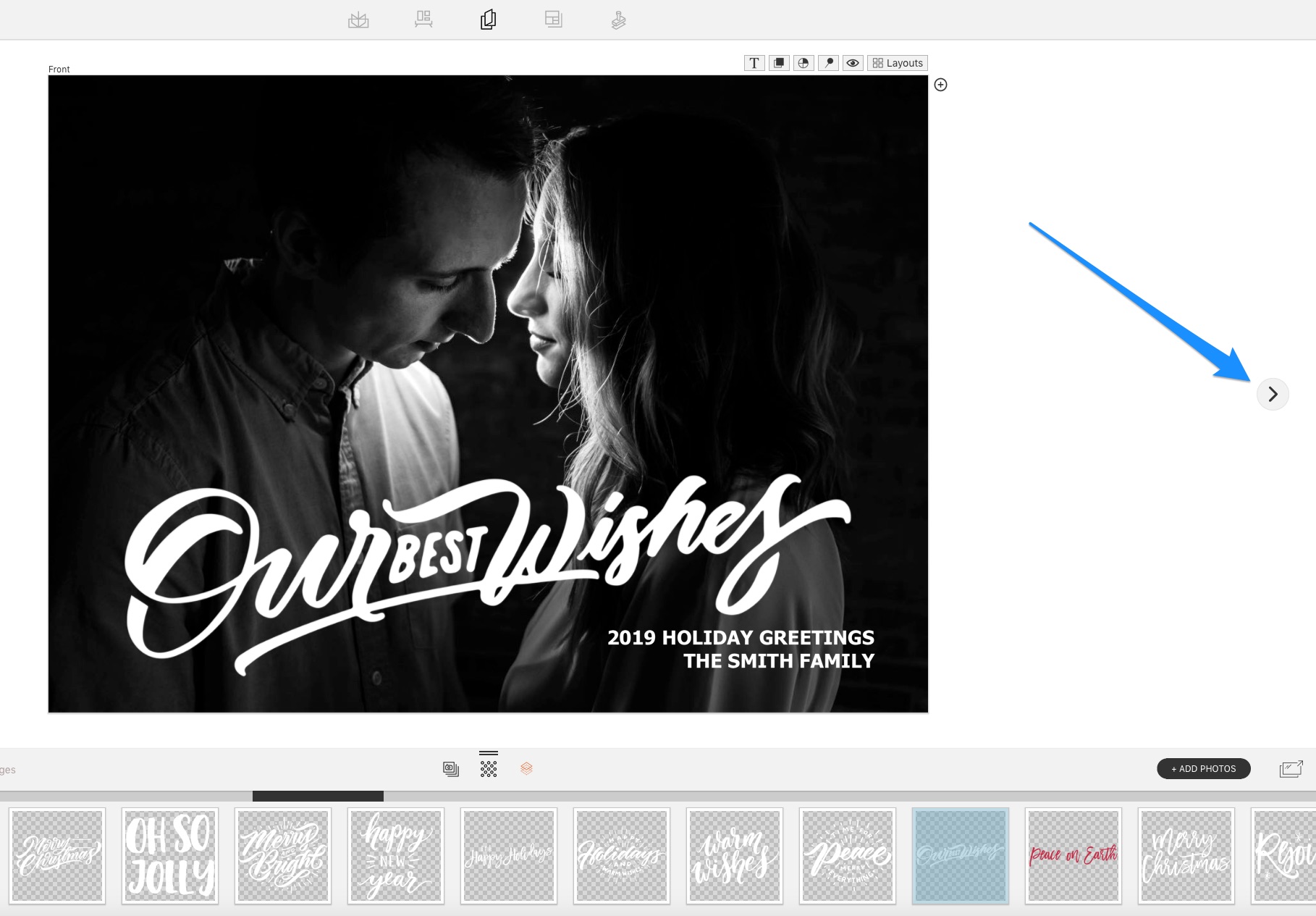Click the pin placement tool
Viewport: 1316px width, 916px height.
(x=828, y=63)
